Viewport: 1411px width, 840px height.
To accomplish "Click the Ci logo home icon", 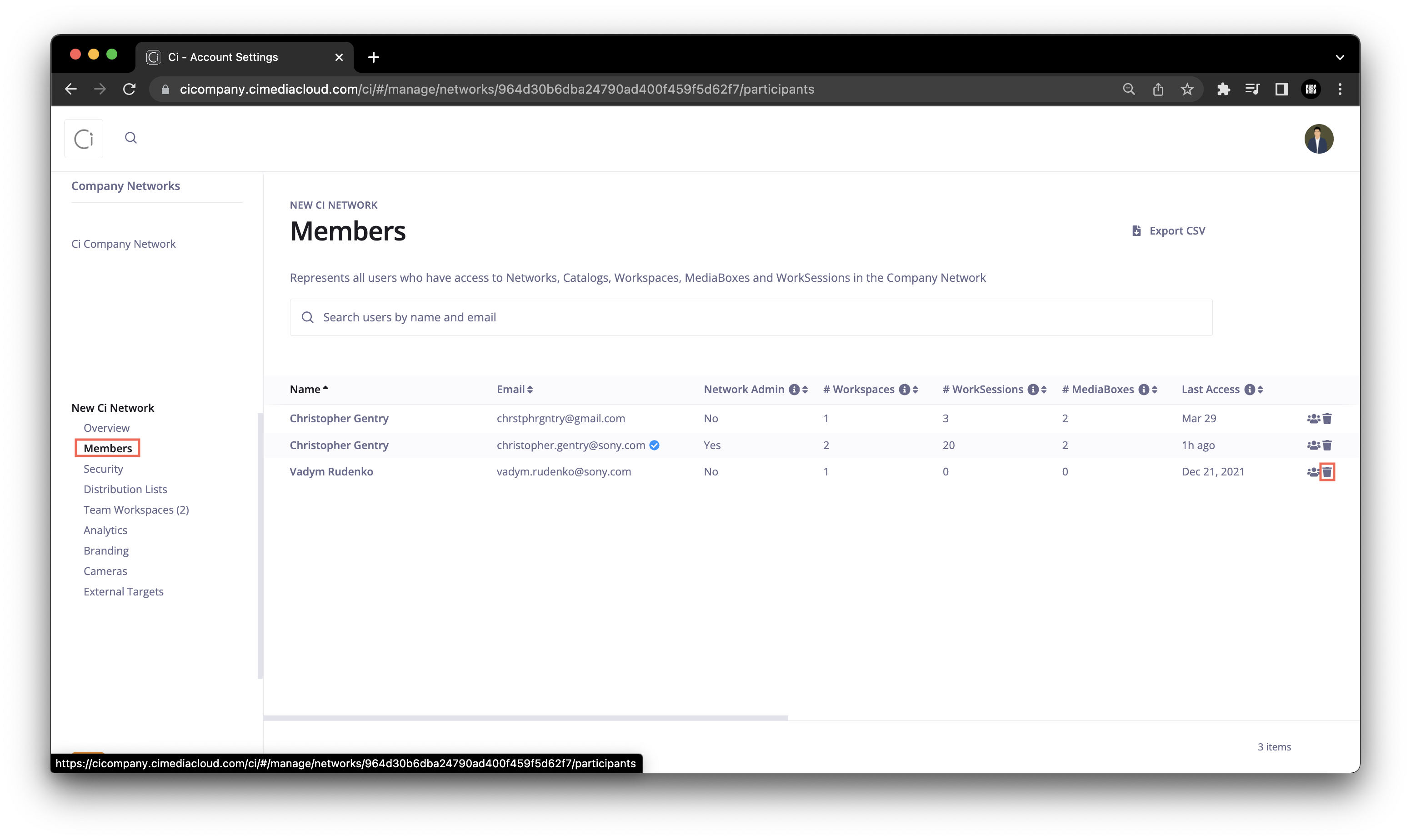I will [84, 139].
